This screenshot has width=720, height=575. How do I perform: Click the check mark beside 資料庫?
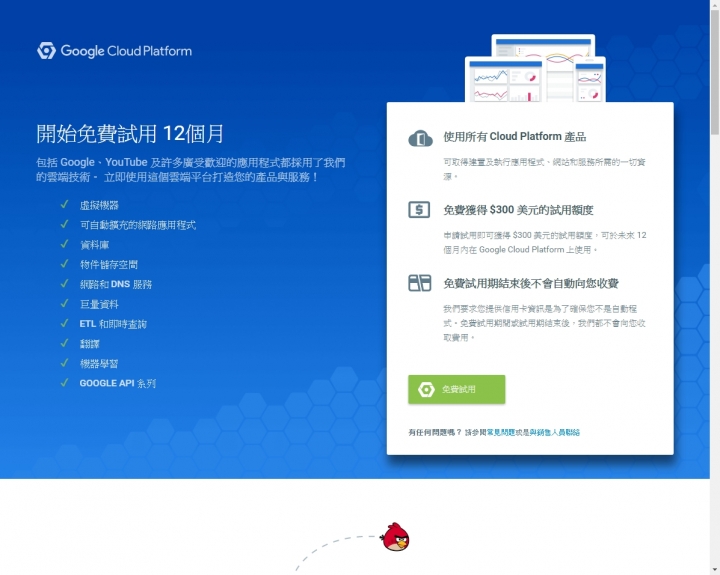click(x=64, y=244)
